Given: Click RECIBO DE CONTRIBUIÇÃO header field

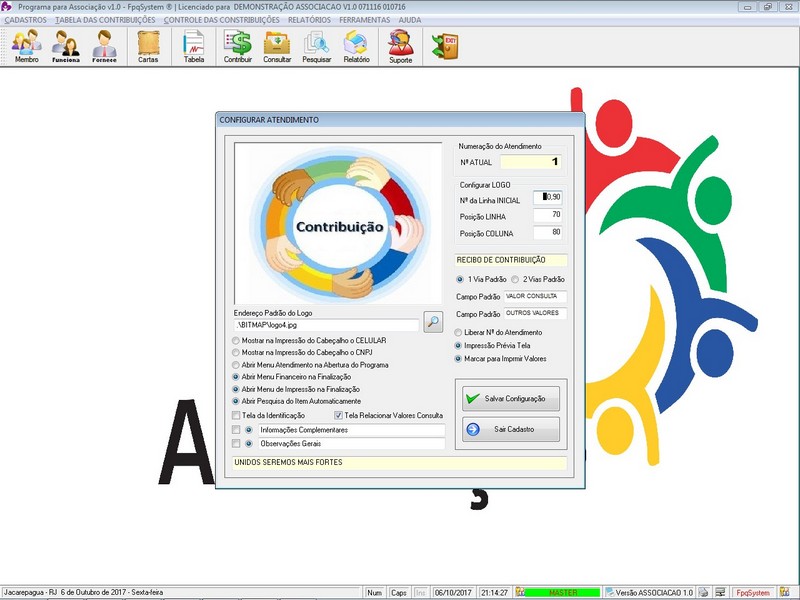Looking at the screenshot, I should pos(511,260).
